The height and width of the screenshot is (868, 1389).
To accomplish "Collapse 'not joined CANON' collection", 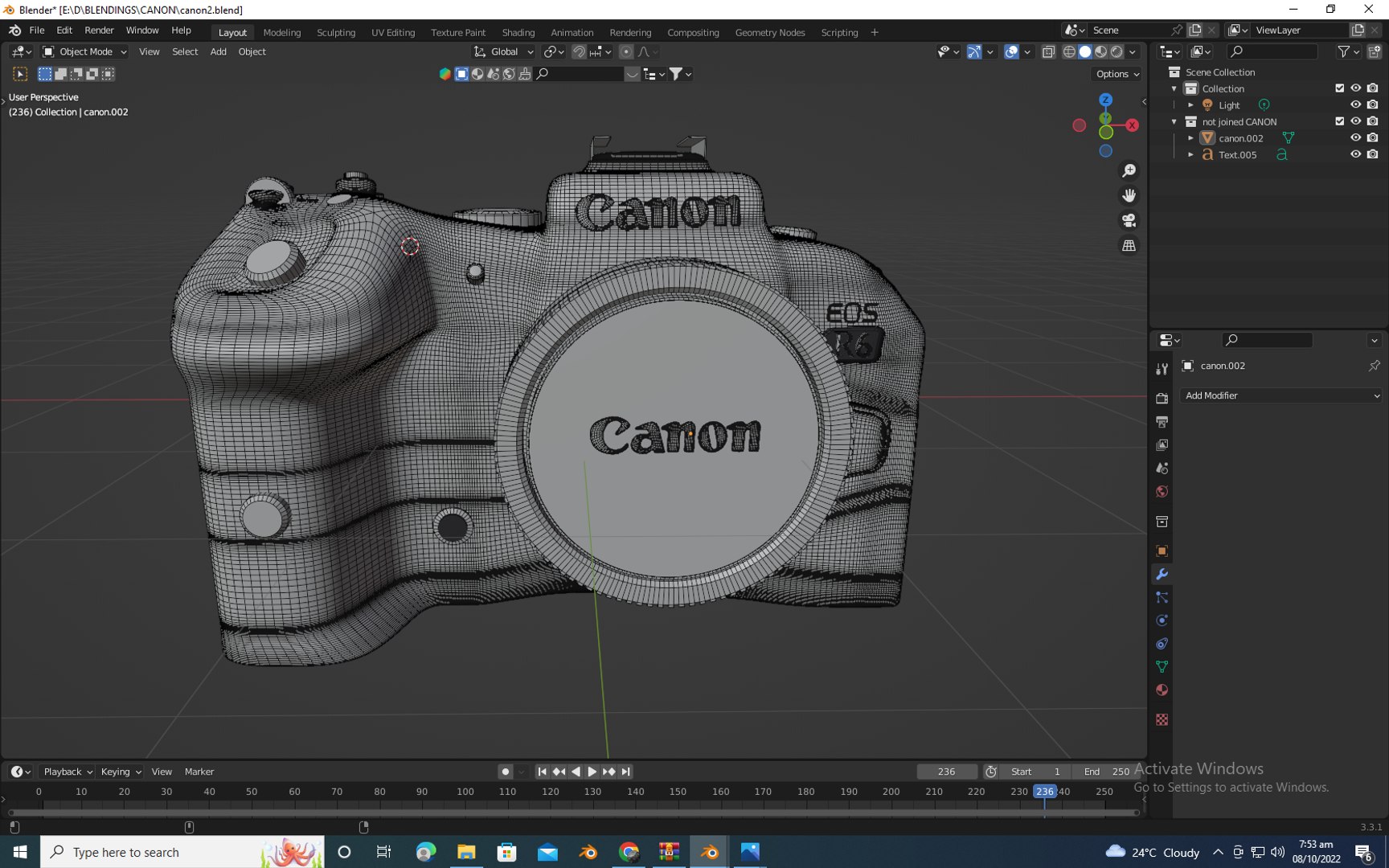I will click(x=1174, y=121).
